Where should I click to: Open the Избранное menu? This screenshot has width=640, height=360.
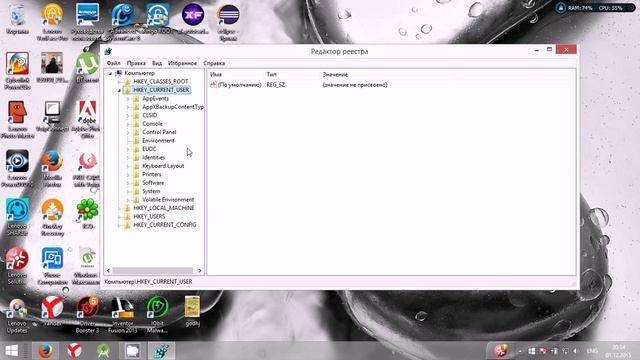click(182, 63)
